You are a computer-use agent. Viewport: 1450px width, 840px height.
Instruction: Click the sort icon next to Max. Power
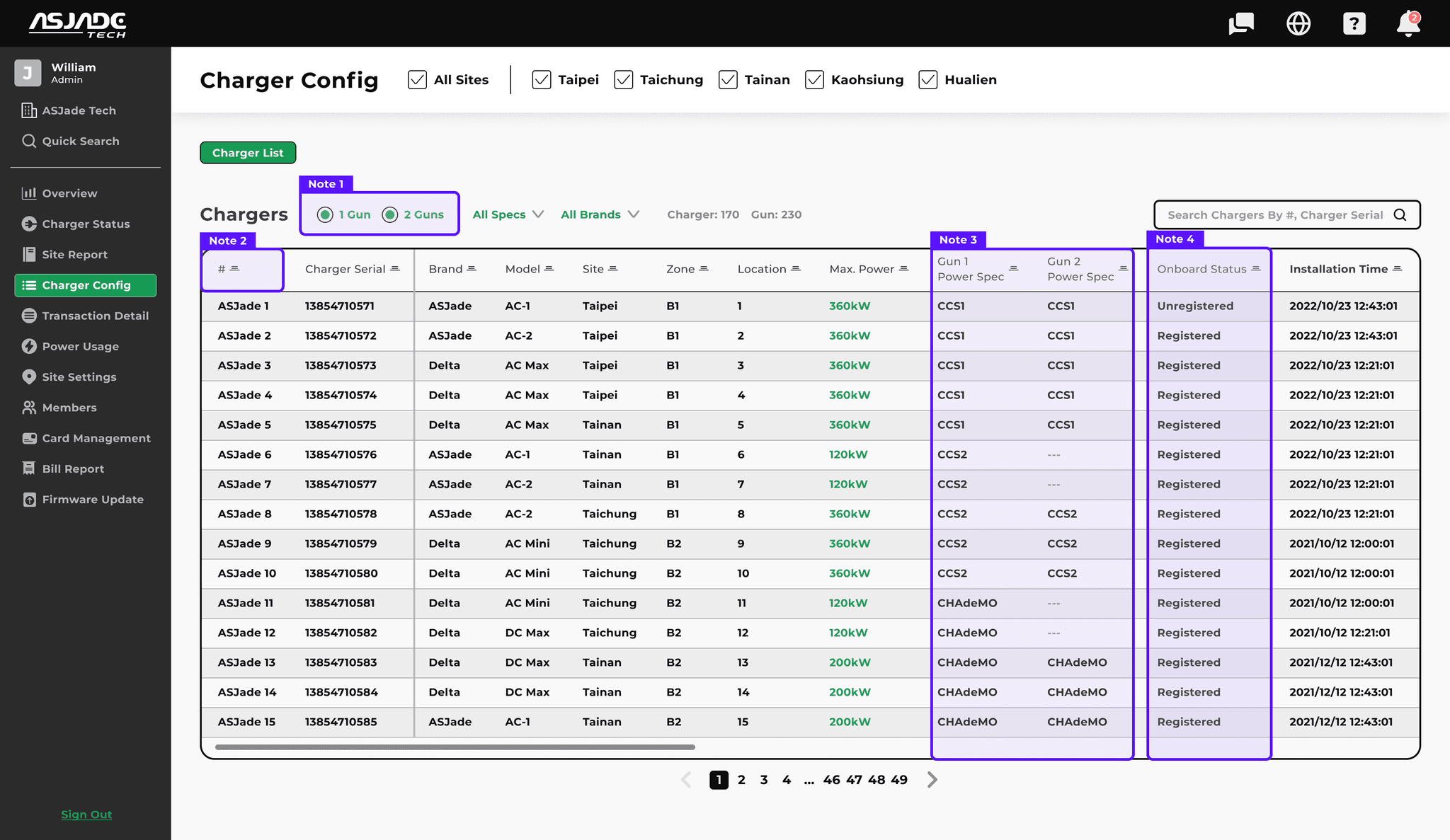903,269
